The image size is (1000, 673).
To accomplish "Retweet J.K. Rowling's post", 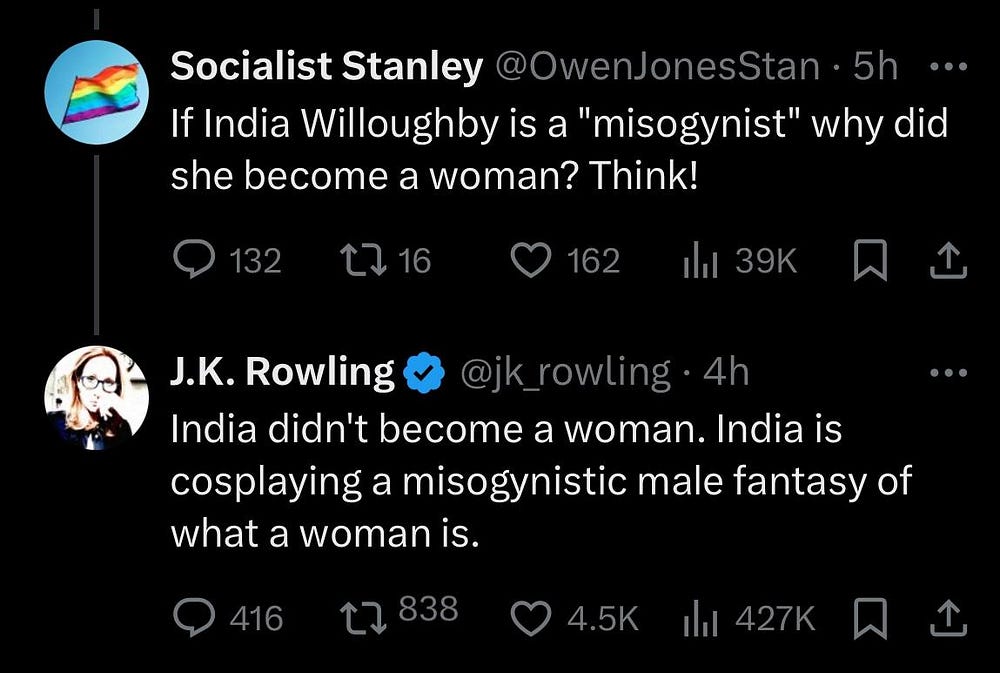I will point(357,618).
